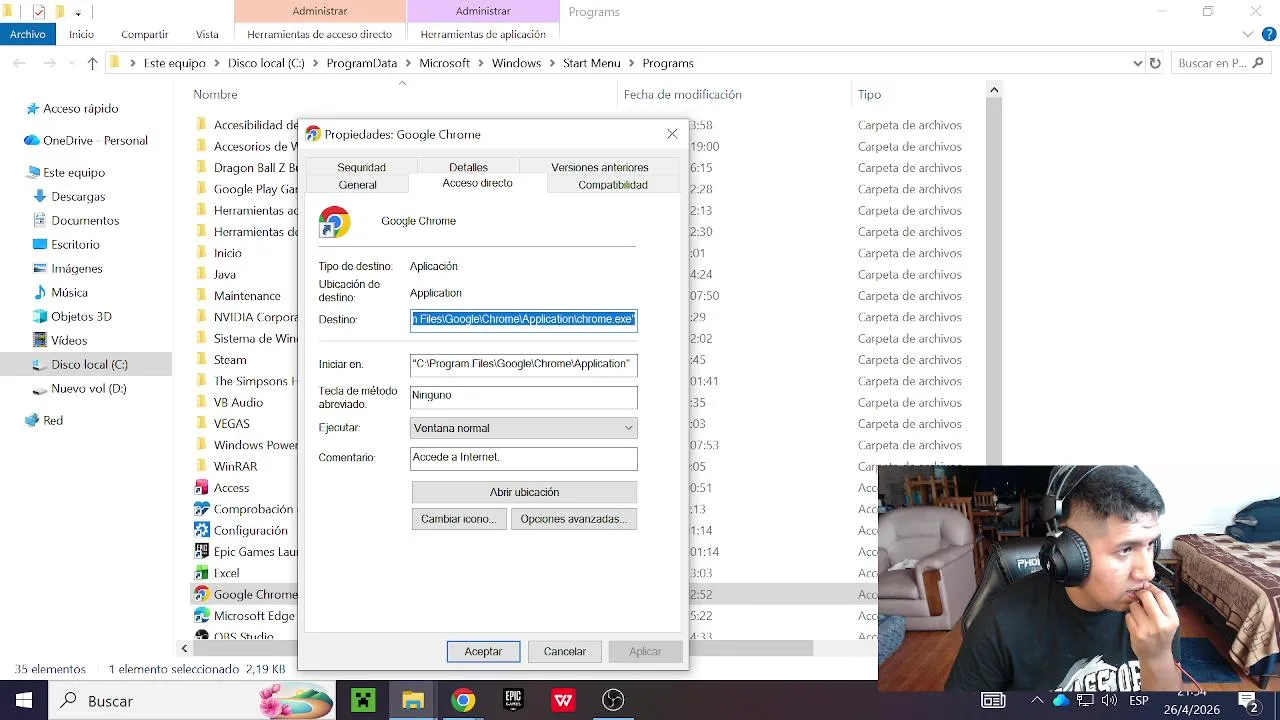Viewport: 1280px width, 720px height.
Task: Click the Microsoft Edge shortcut icon
Action: coord(201,616)
